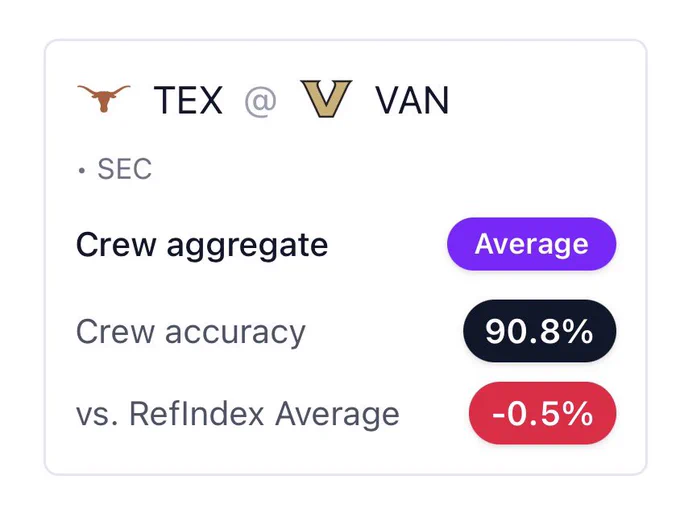Click the 90.8% accuracy pill
680x521 pixels.
click(x=539, y=331)
